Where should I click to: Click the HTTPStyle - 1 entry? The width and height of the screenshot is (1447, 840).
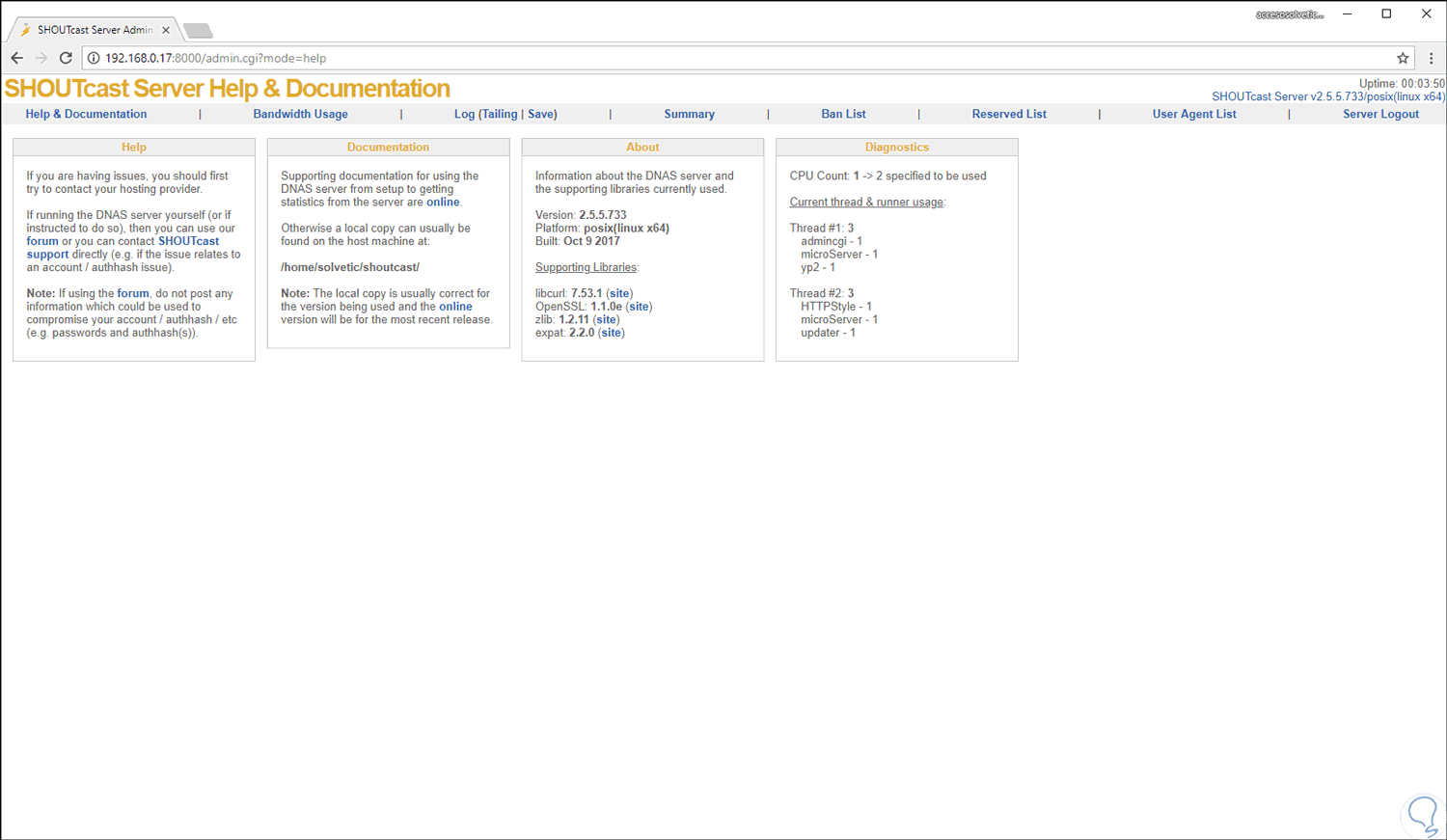click(x=836, y=307)
